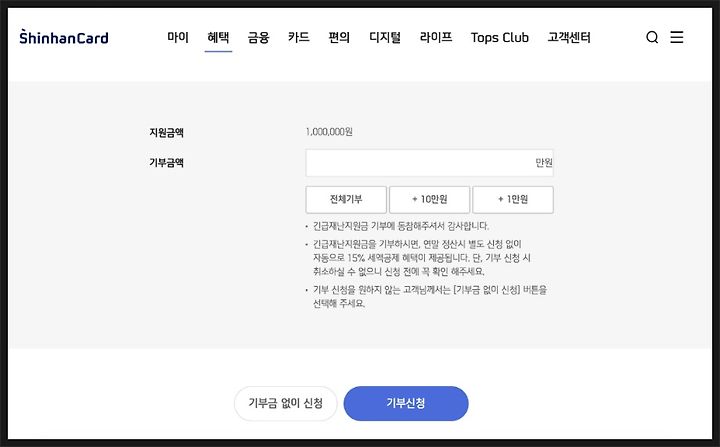Viewport: 720px width, 447px height.
Task: Focus the 기부금액 input field
Action: click(x=429, y=163)
